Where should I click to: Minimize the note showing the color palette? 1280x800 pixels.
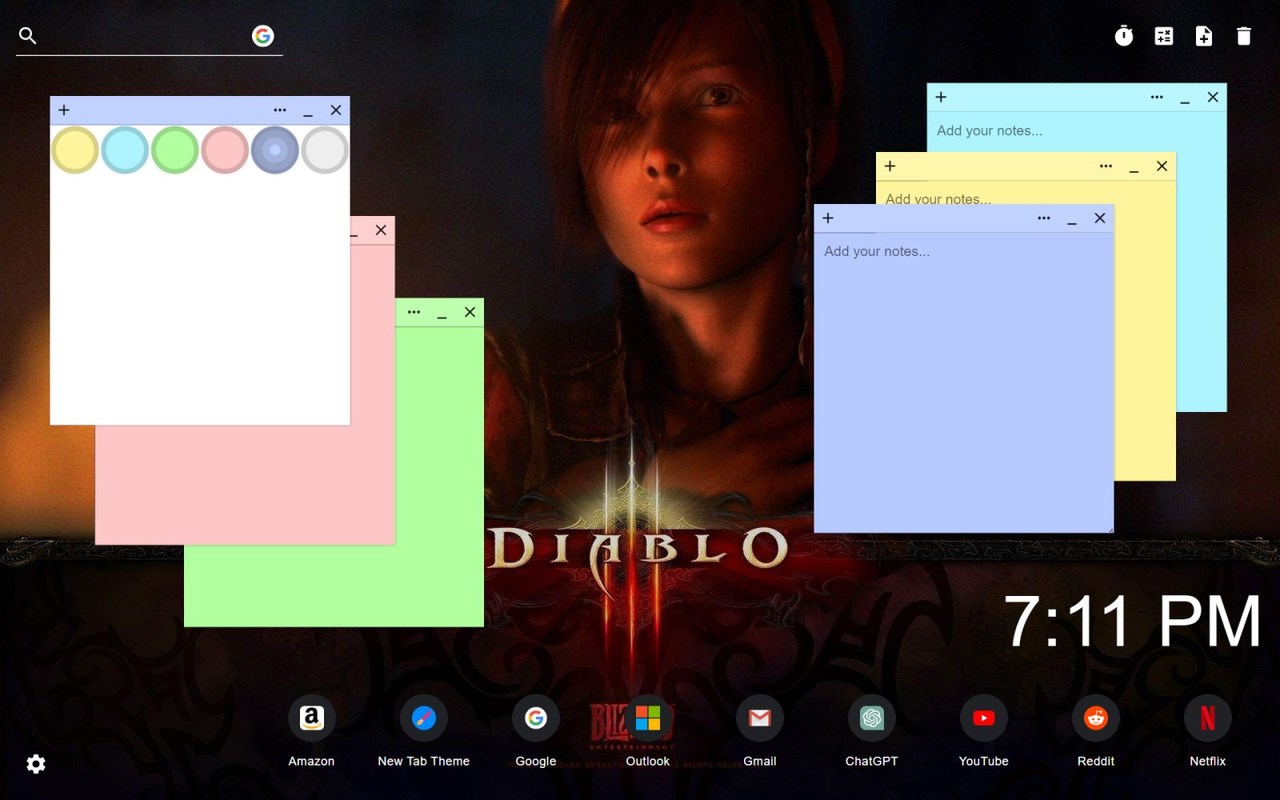pos(308,112)
